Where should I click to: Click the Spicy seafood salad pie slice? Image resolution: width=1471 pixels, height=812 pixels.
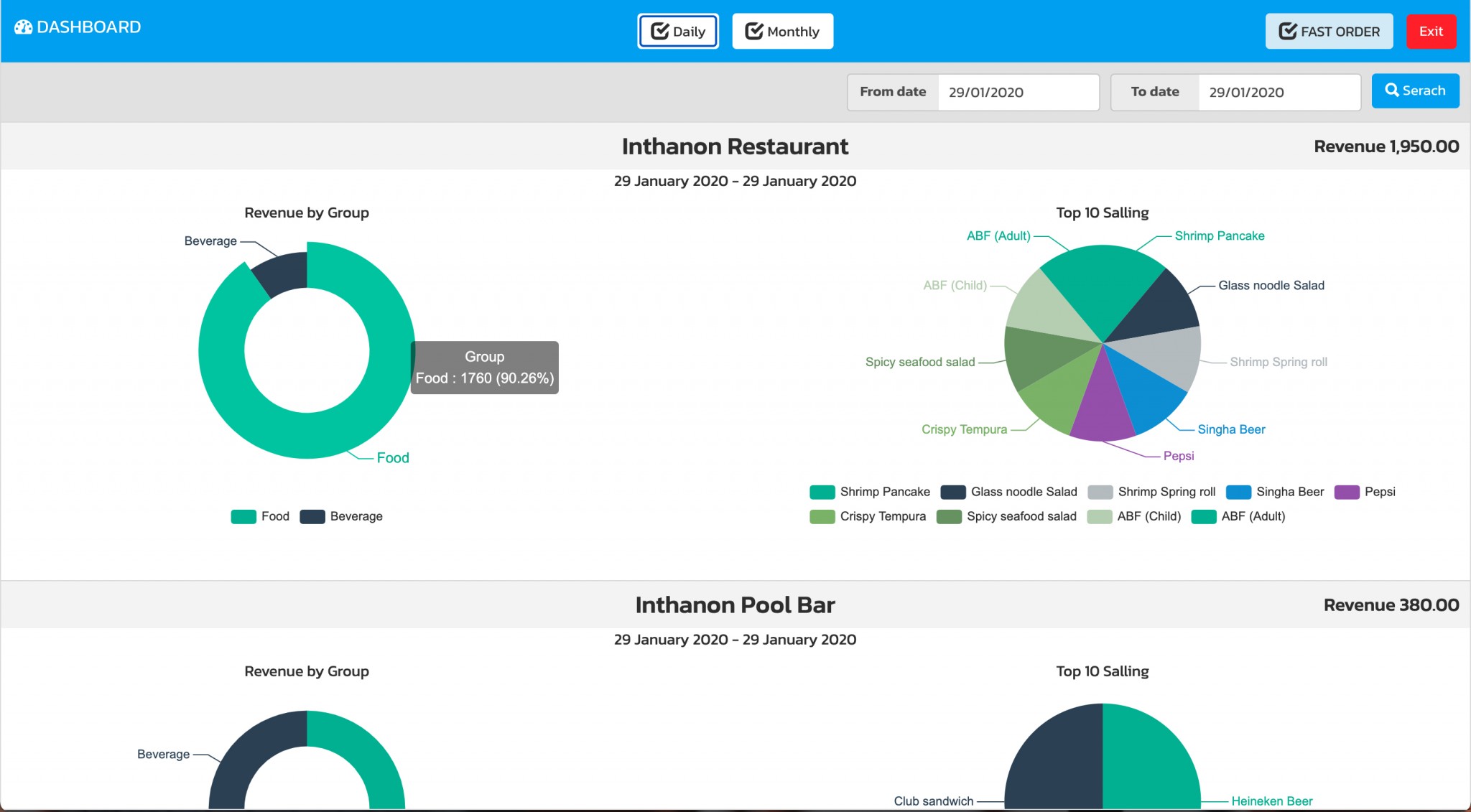pyautogui.click(x=1039, y=356)
